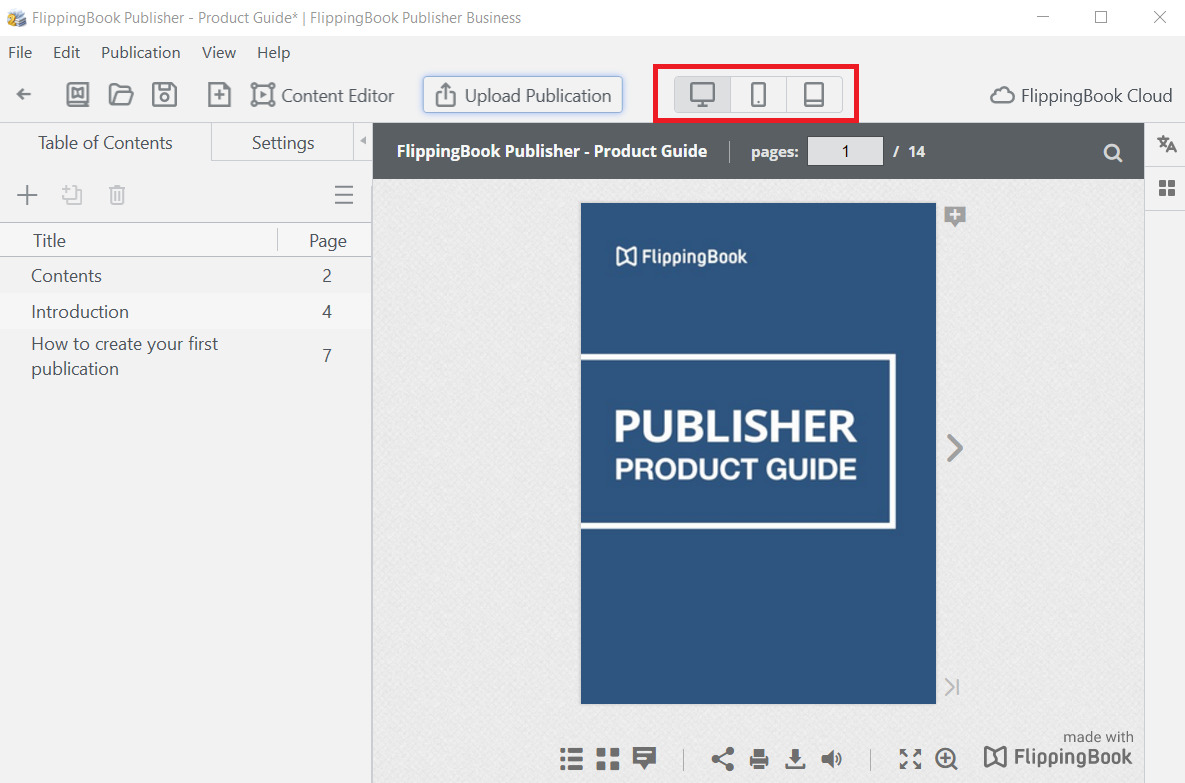Image resolution: width=1185 pixels, height=783 pixels.
Task: Delete TOC item with trash icon
Action: click(x=117, y=195)
